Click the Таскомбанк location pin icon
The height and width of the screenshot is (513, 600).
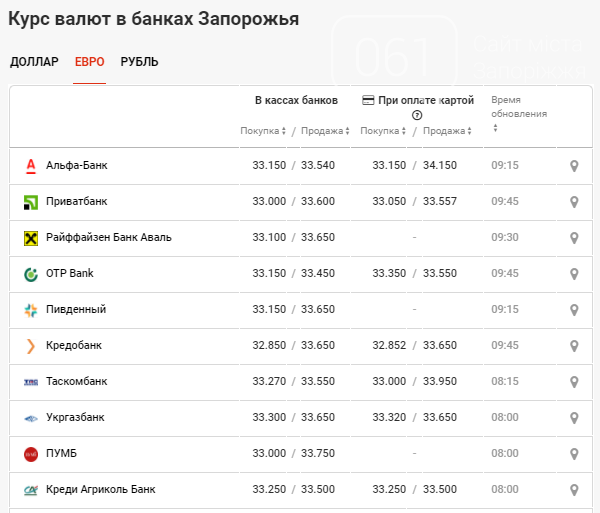574,382
